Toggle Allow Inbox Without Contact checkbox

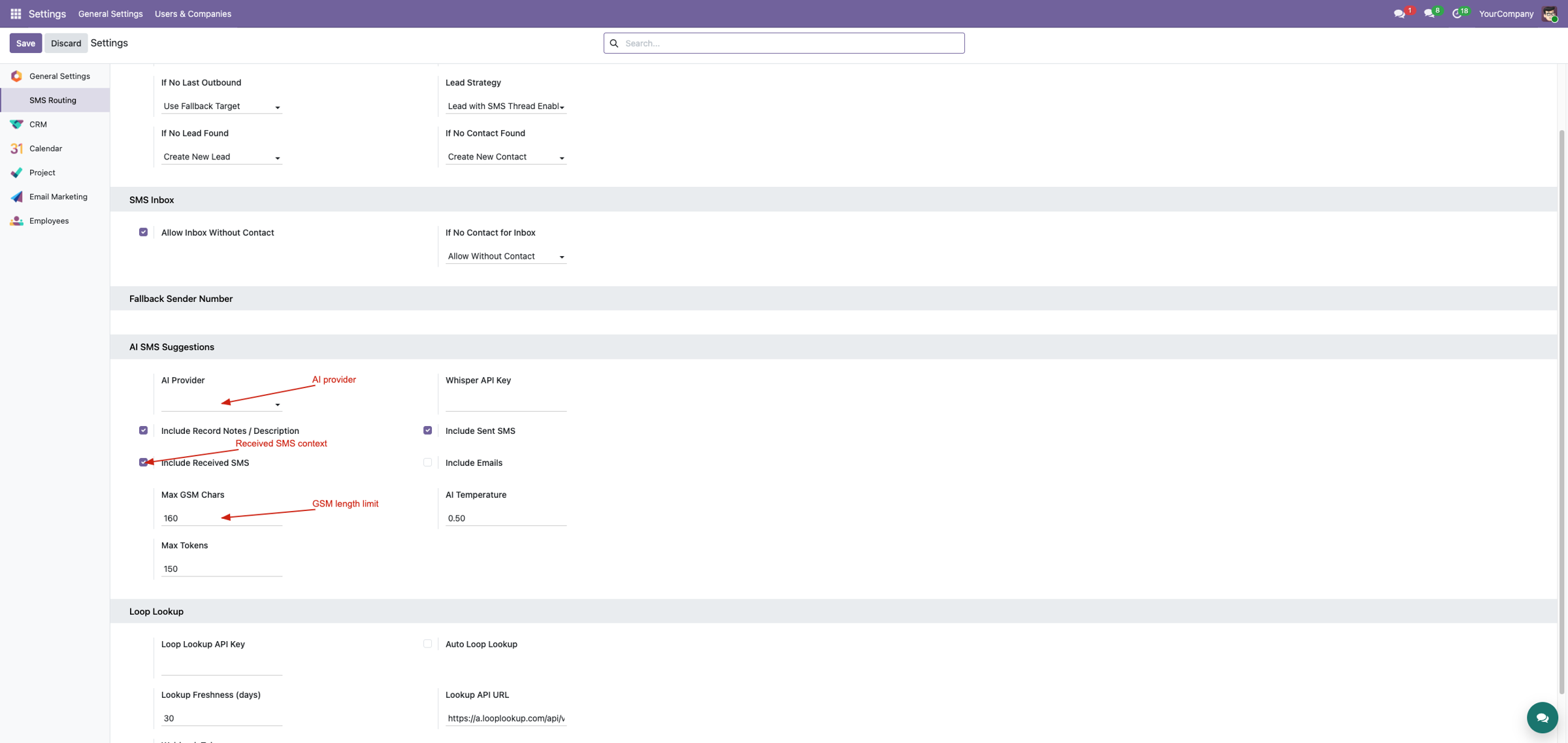click(143, 232)
